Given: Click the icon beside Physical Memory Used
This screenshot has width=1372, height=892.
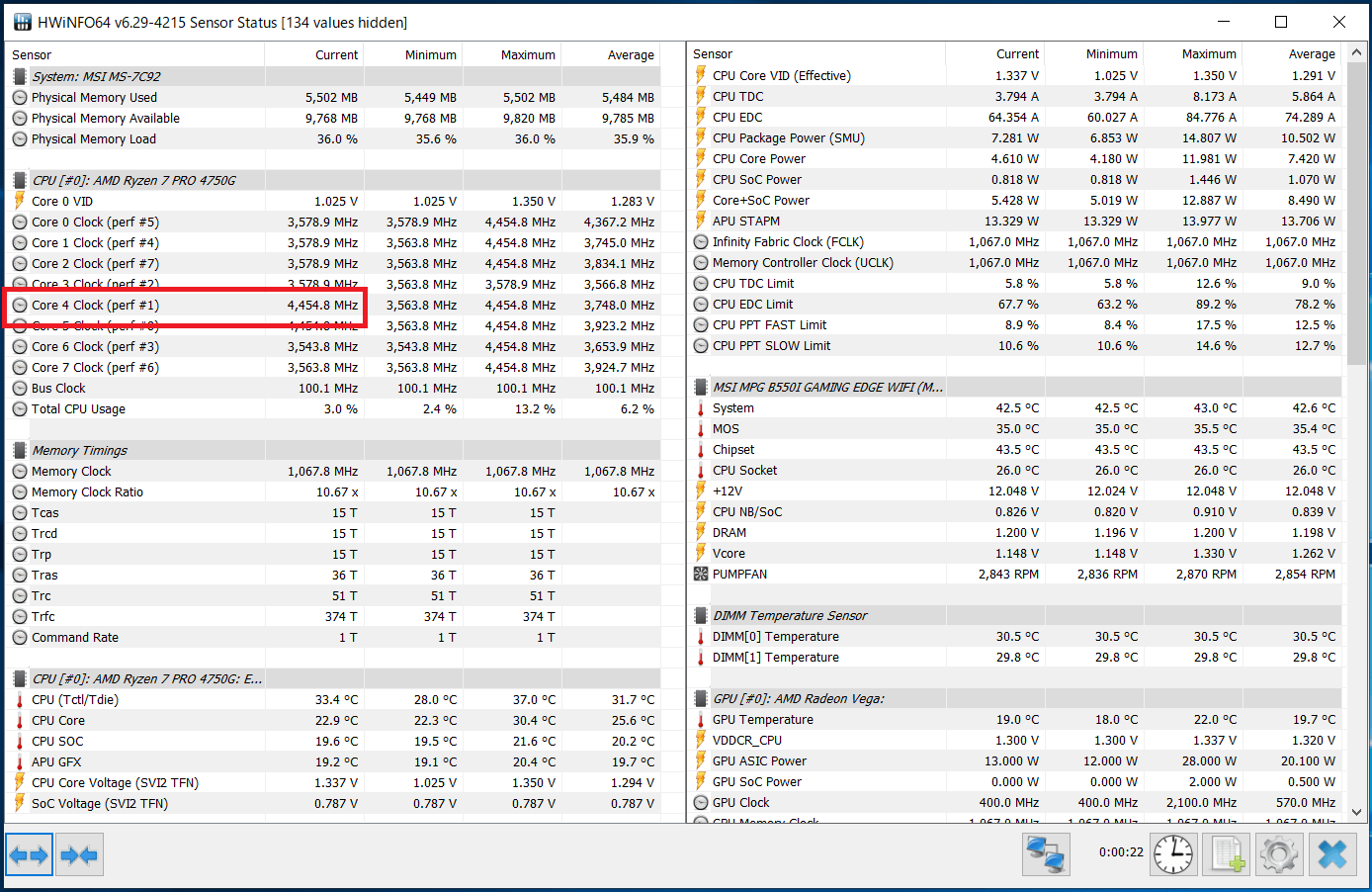Looking at the screenshot, I should pos(20,97).
